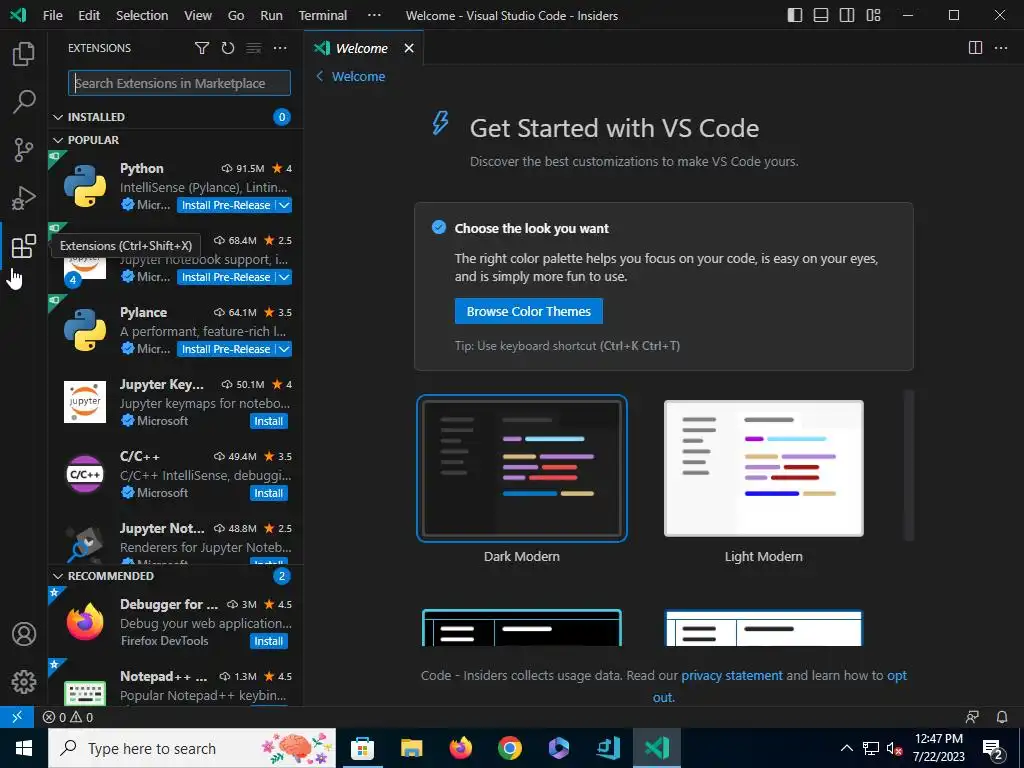Open the privacy statement link
The image size is (1024, 768).
731,675
